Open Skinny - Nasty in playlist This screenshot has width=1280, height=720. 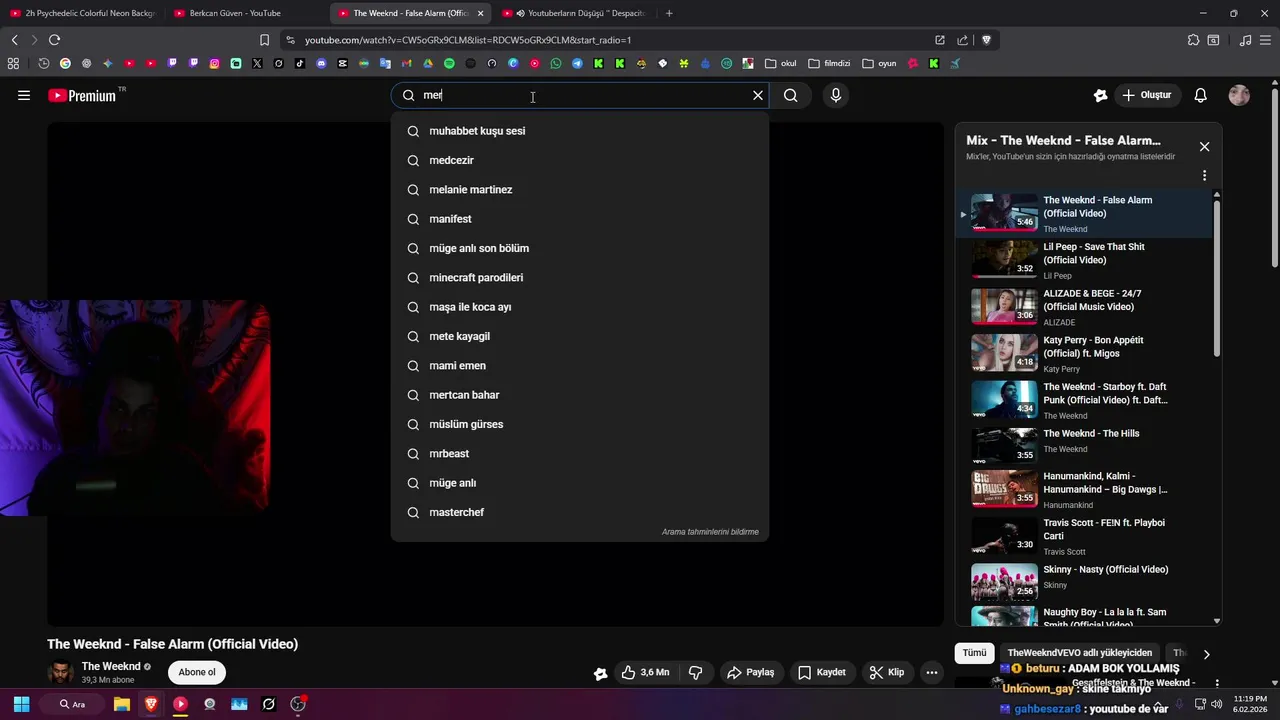click(x=1084, y=582)
